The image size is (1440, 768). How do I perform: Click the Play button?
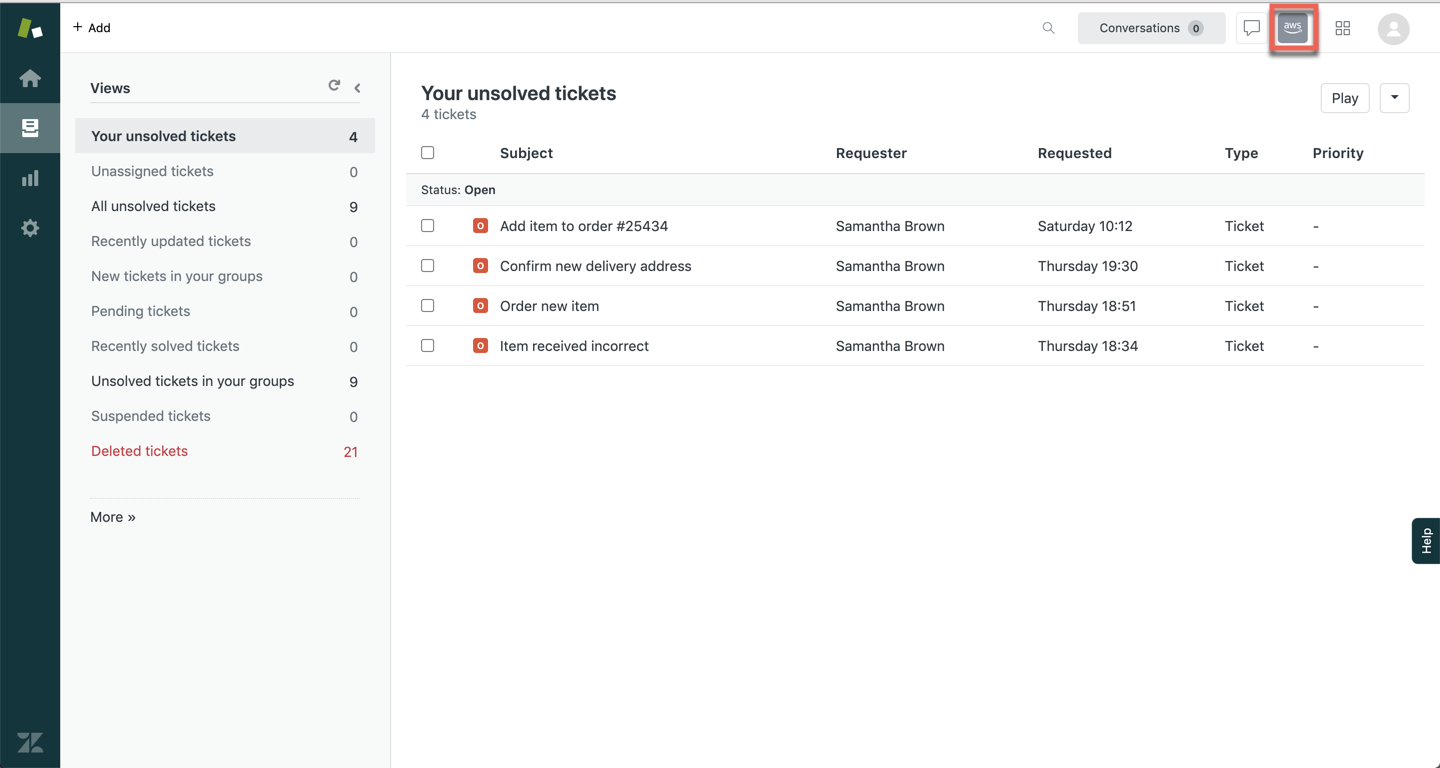pos(1344,98)
